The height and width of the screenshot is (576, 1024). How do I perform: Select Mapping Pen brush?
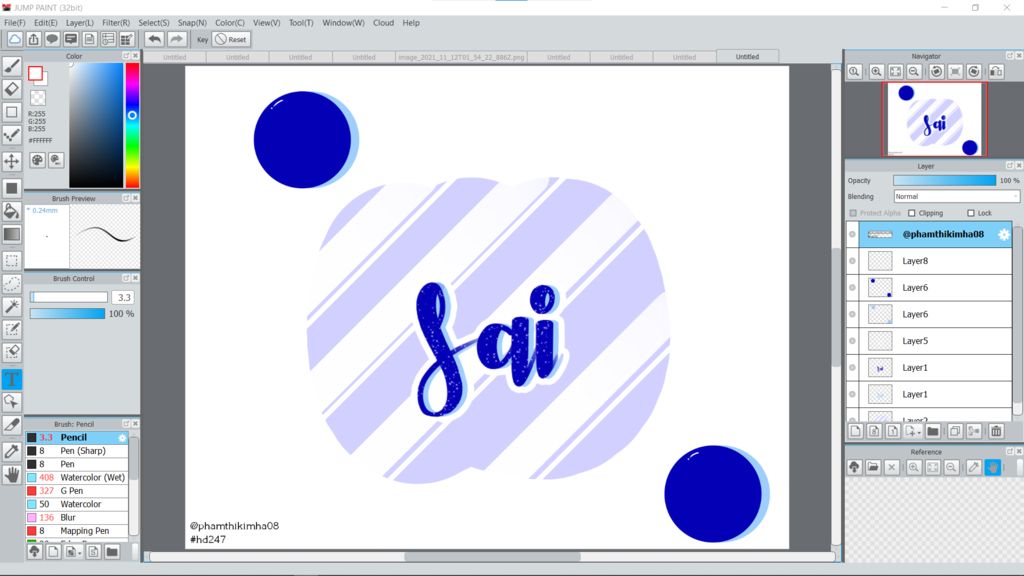pos(77,531)
